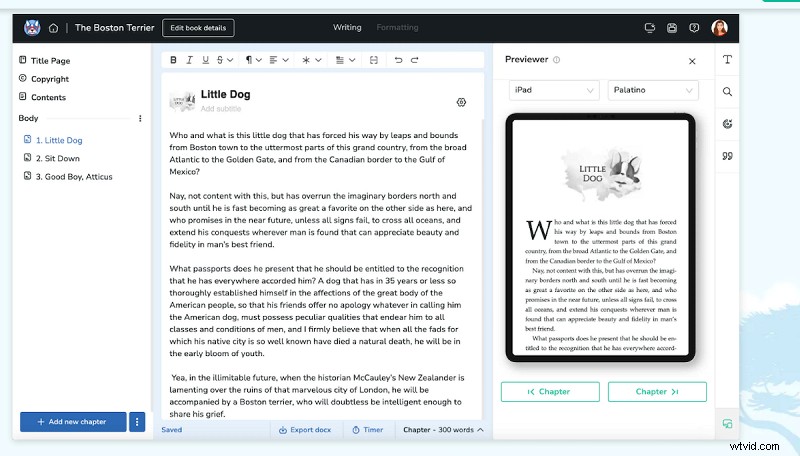Click the chapter heading image thumbnail
The height and width of the screenshot is (456, 800).
(182, 101)
